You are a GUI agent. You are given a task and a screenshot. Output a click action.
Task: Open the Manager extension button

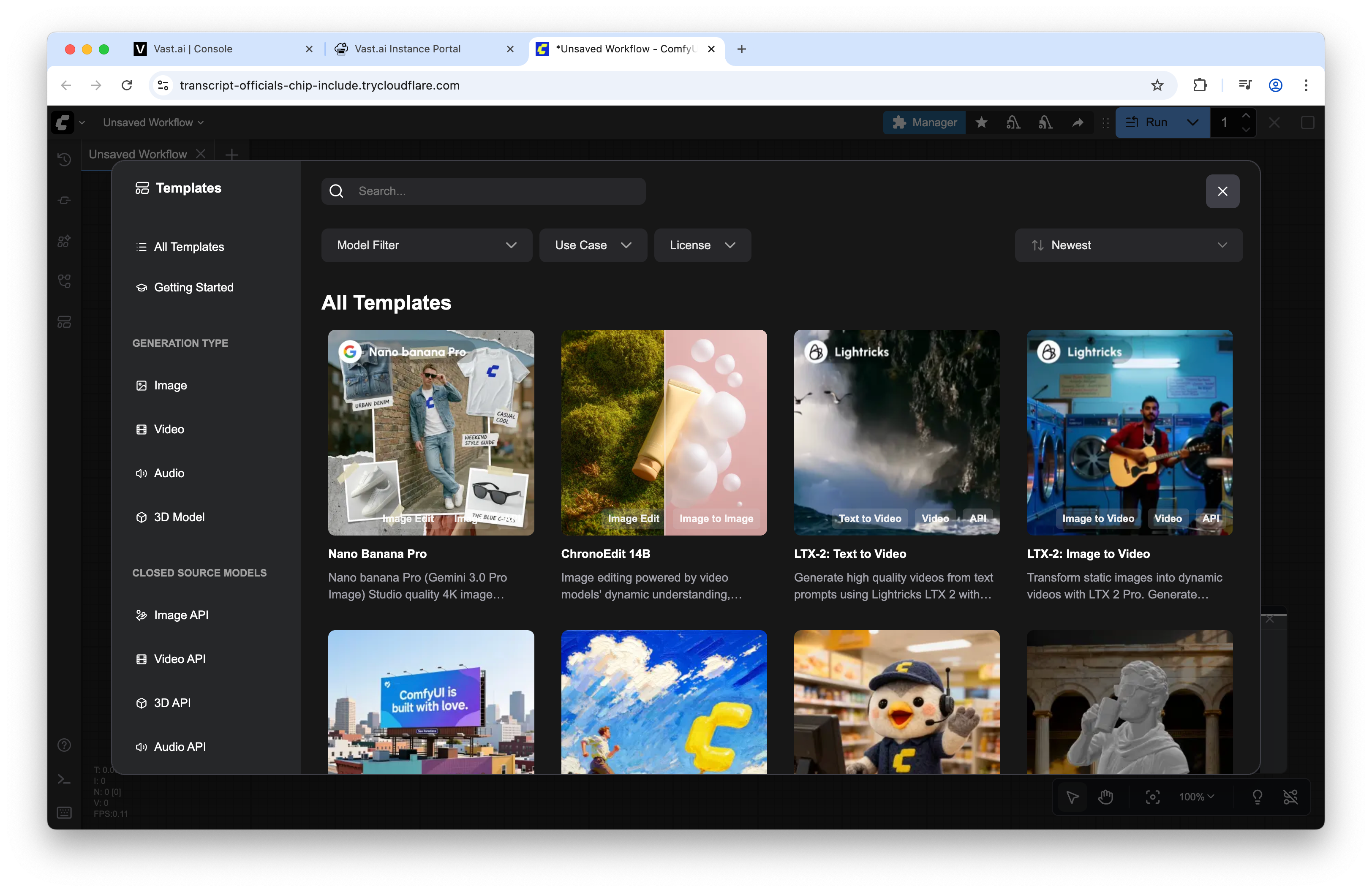coord(925,123)
